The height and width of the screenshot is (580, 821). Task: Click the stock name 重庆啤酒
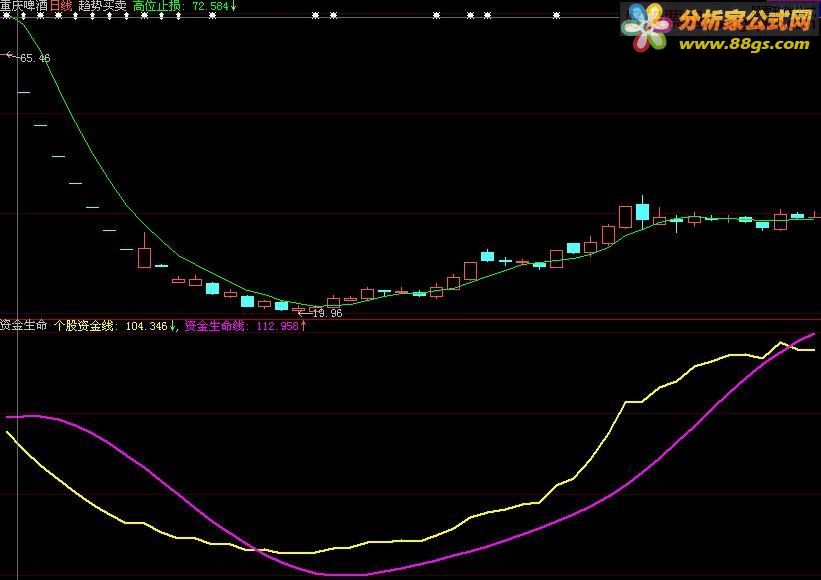(24, 6)
